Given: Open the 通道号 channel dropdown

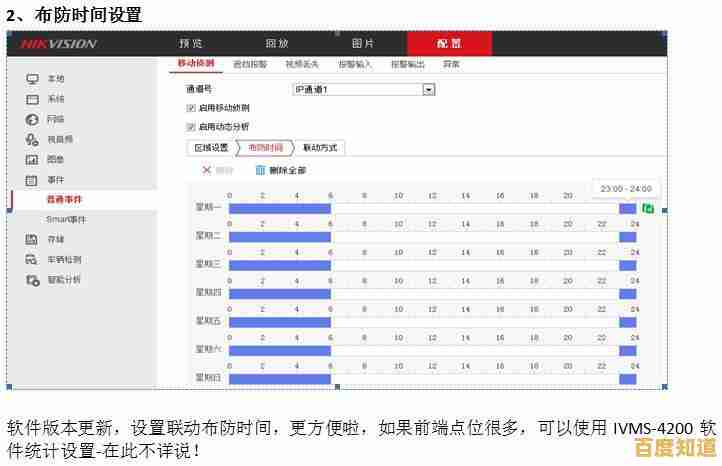Looking at the screenshot, I should (x=429, y=89).
